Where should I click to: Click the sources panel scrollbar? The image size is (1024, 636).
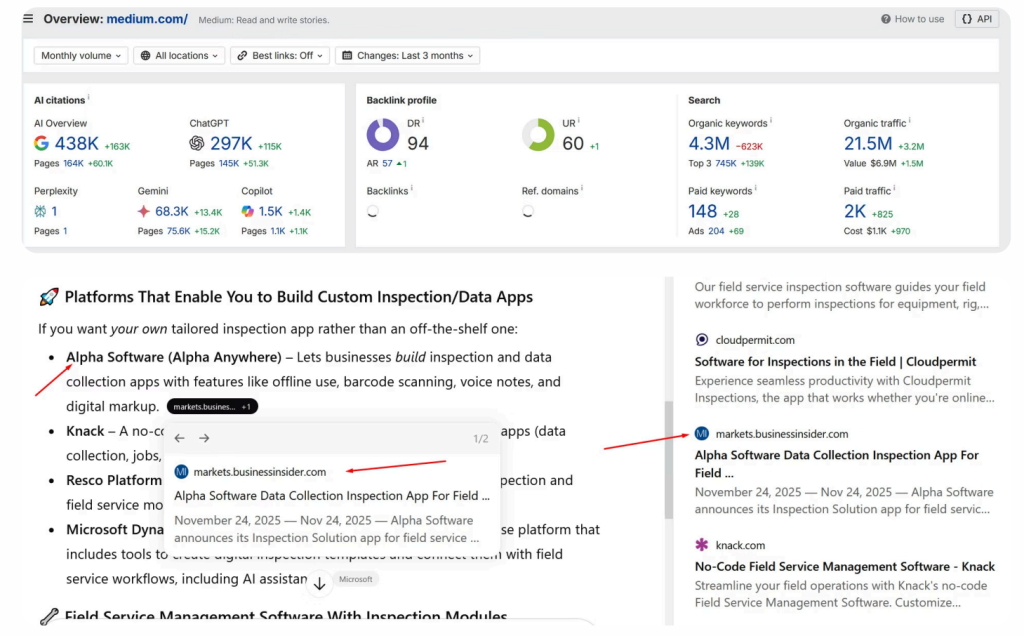point(669,460)
